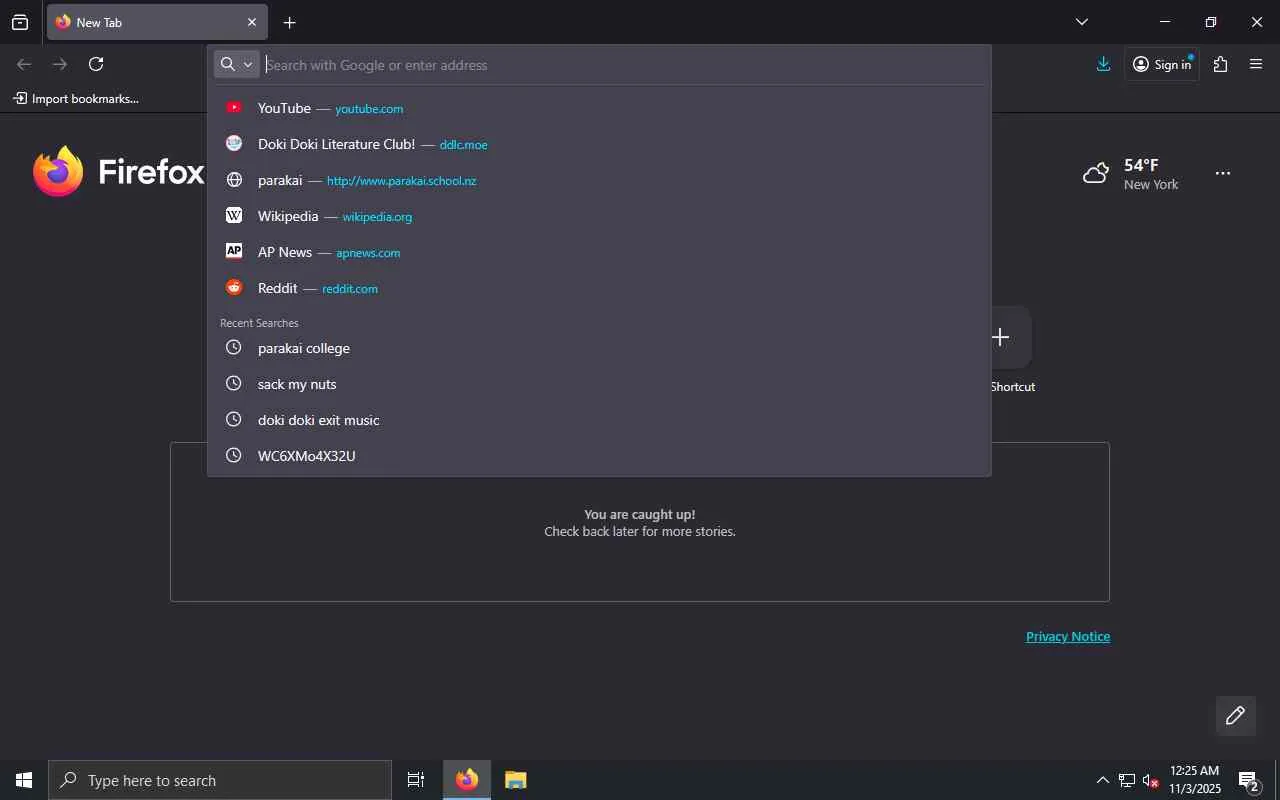Click the clock icon beside 'parakai college'
Viewport: 1280px width, 800px height.
[x=234, y=347]
